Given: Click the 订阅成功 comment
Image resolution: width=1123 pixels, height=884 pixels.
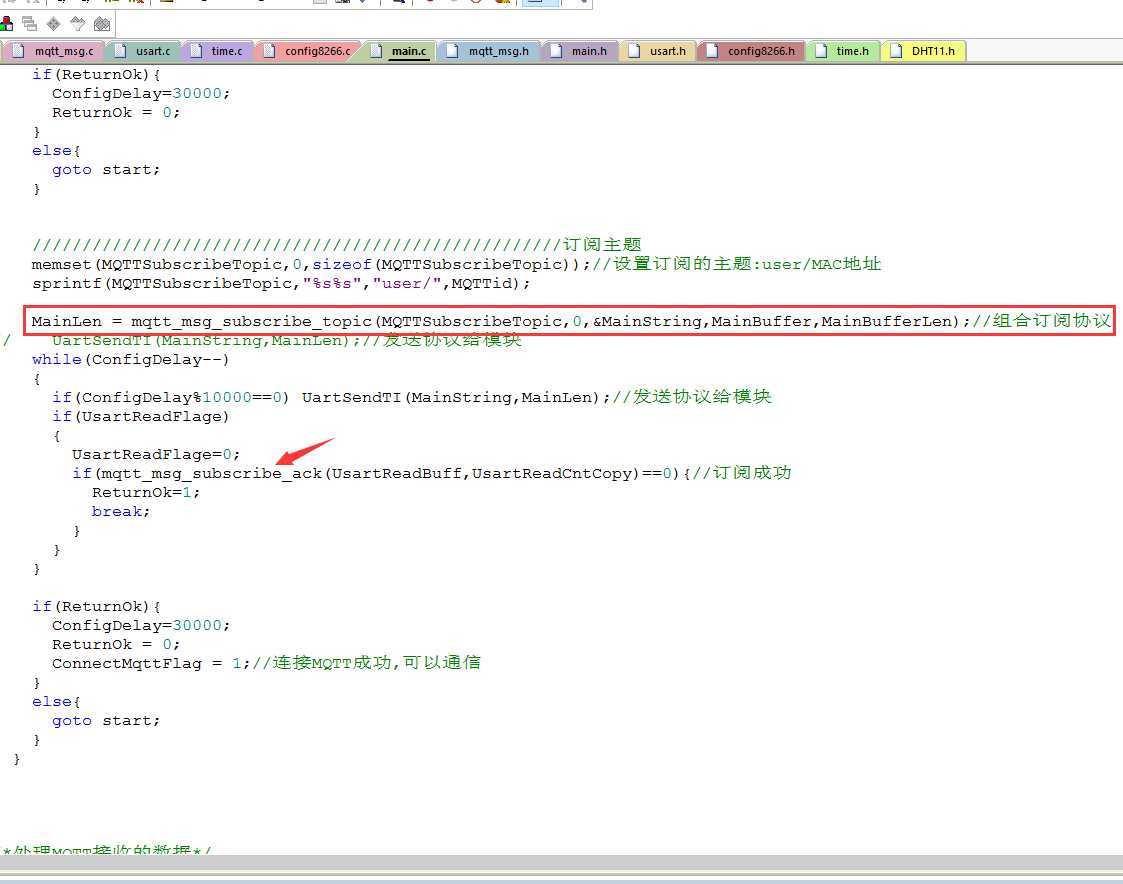Looking at the screenshot, I should (741, 473).
